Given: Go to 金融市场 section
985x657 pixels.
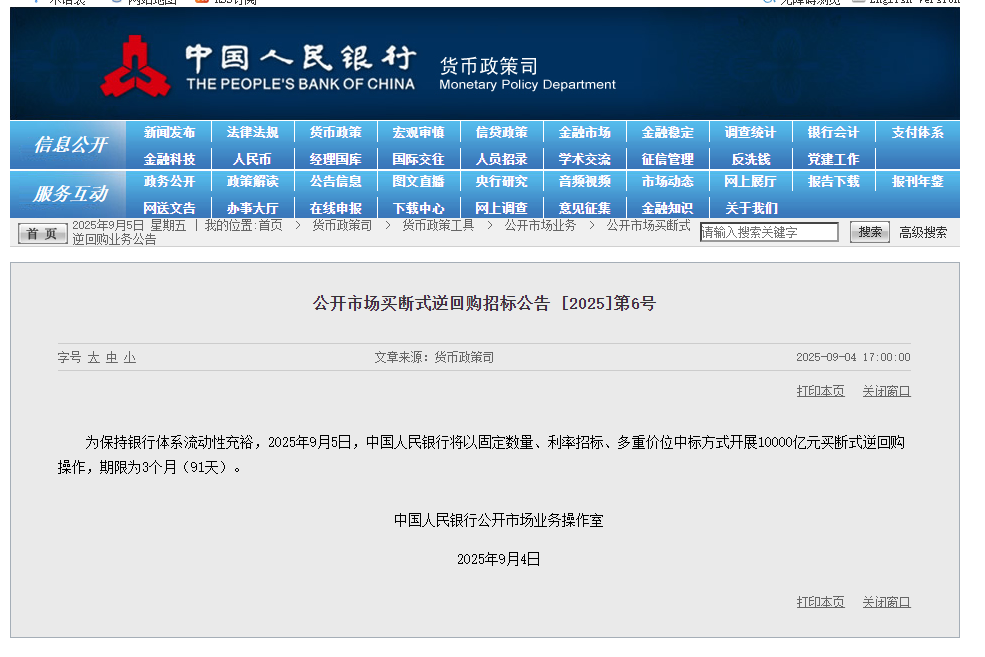Looking at the screenshot, I should [x=584, y=132].
